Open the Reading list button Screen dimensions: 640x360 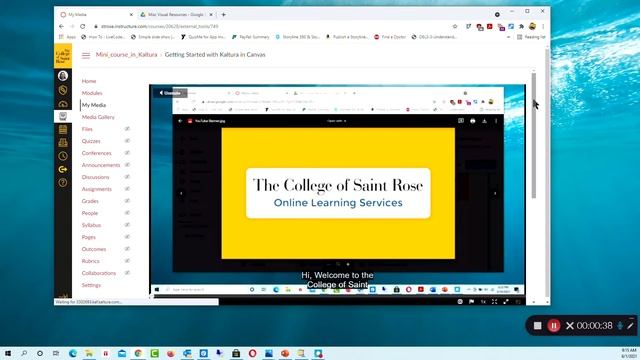tap(531, 37)
